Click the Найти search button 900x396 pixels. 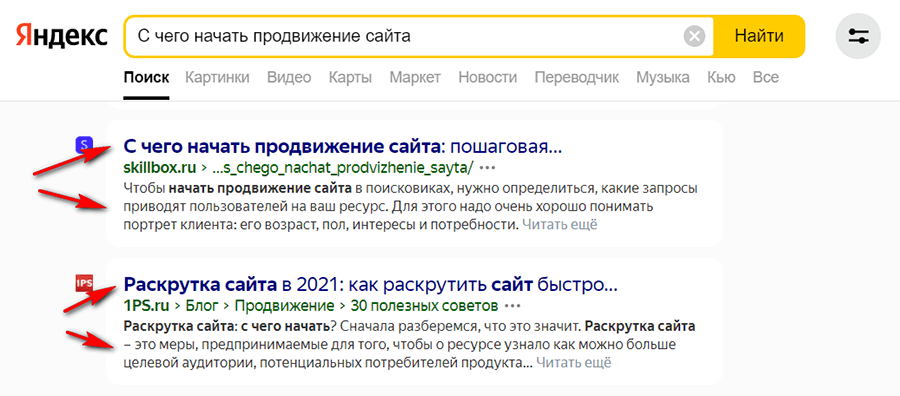pyautogui.click(x=759, y=37)
